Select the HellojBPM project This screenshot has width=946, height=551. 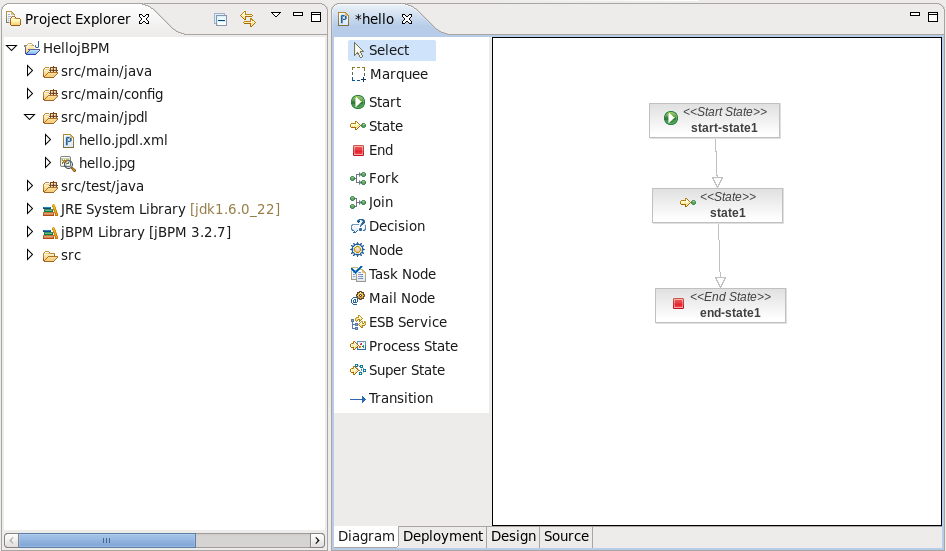76,48
